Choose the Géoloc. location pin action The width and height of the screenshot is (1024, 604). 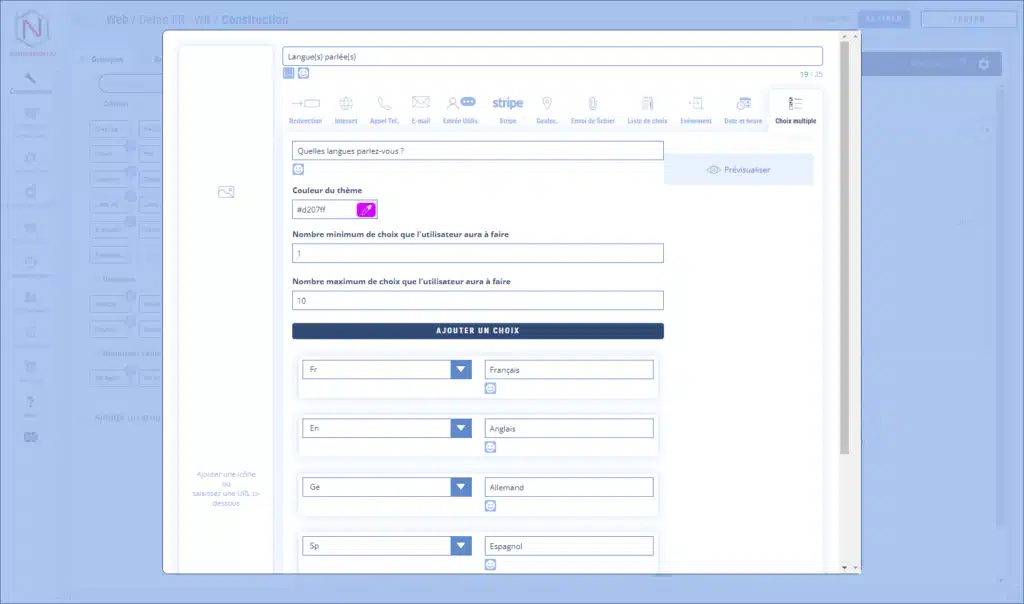pyautogui.click(x=547, y=108)
